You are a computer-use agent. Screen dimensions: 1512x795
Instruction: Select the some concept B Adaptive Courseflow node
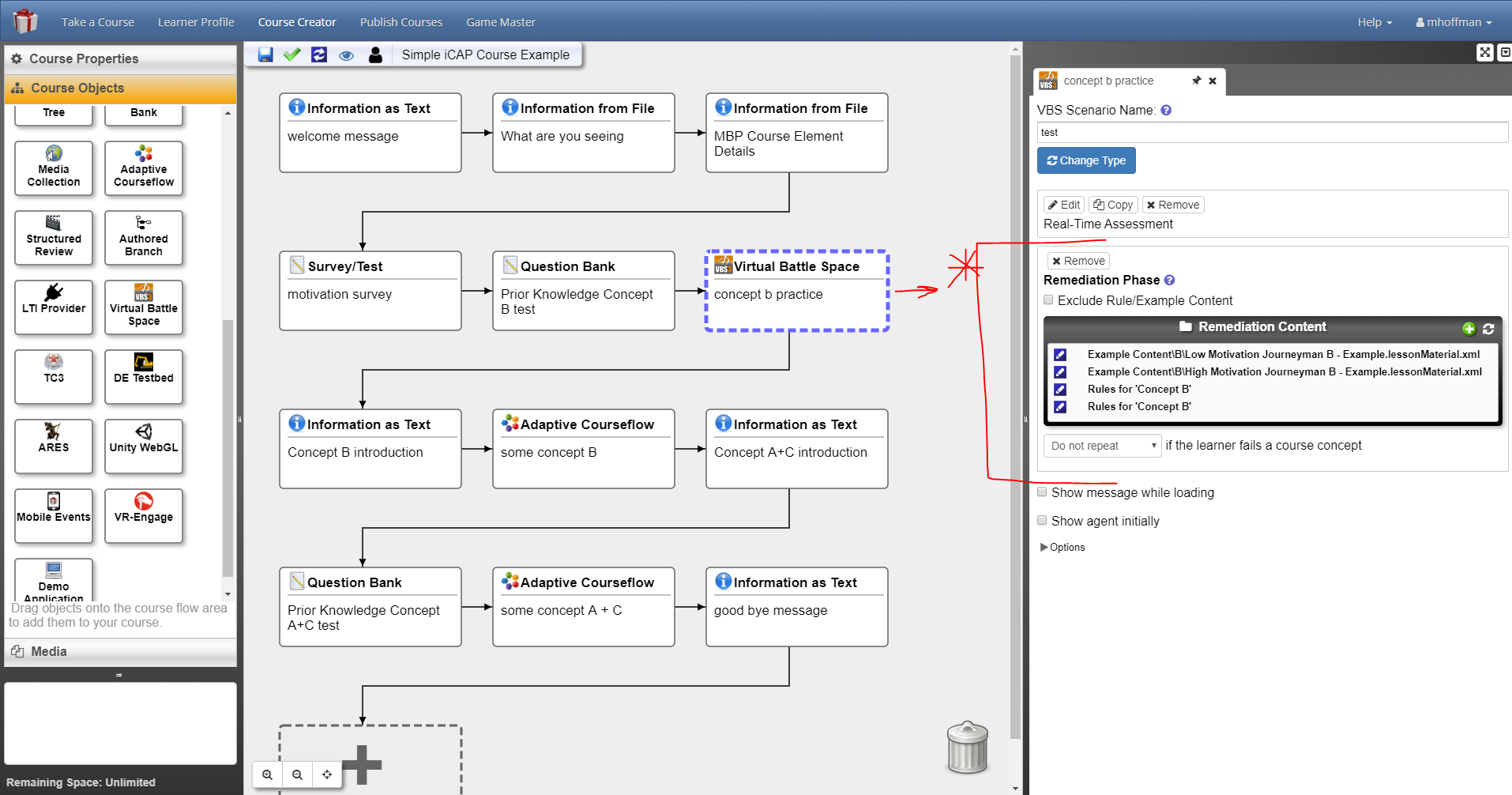tap(584, 449)
